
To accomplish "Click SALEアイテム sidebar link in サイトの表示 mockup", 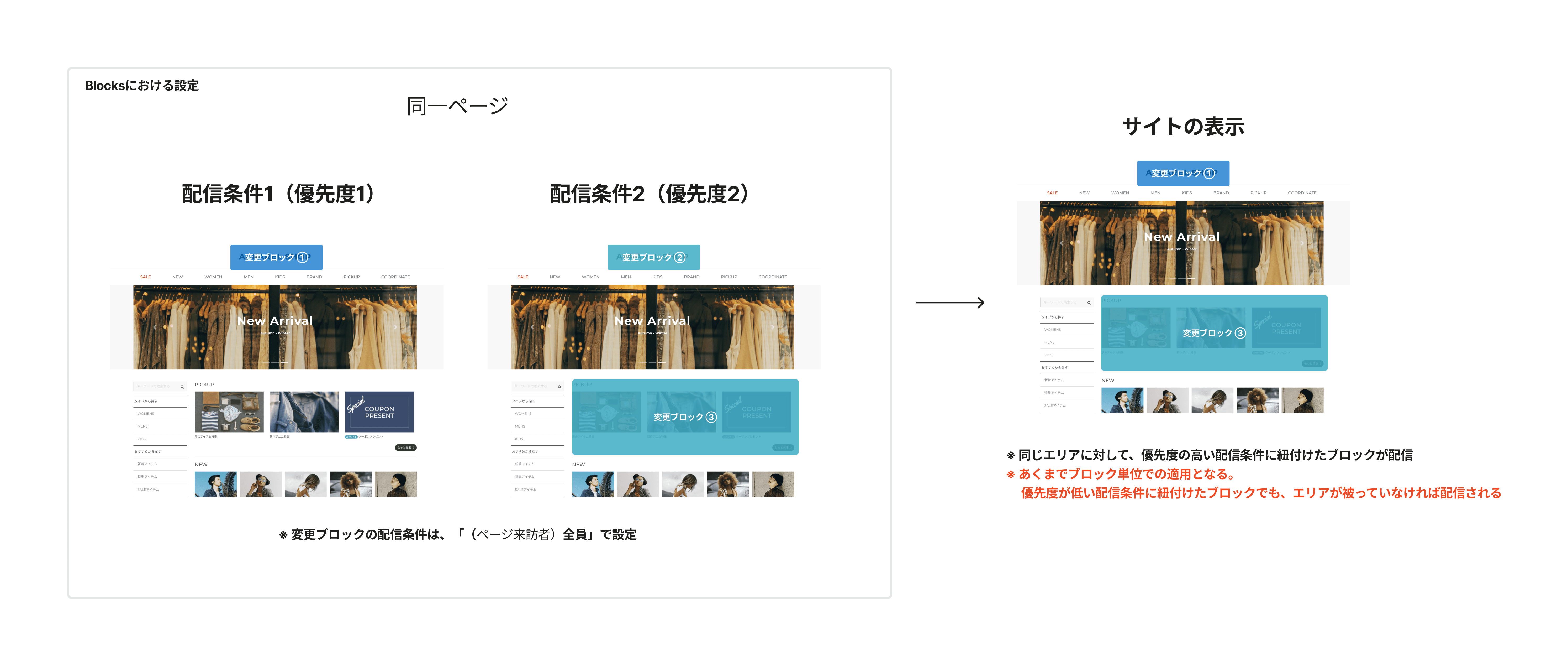I will 1055,406.
